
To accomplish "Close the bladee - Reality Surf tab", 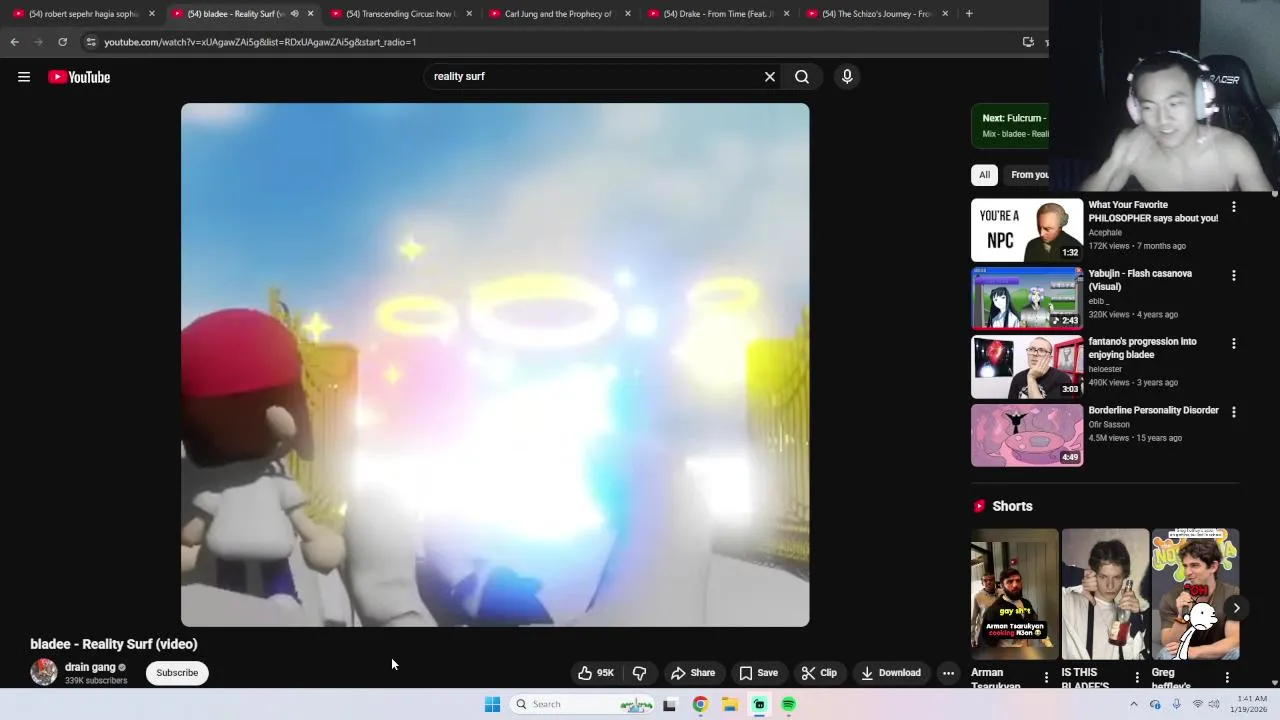I will [x=310, y=14].
